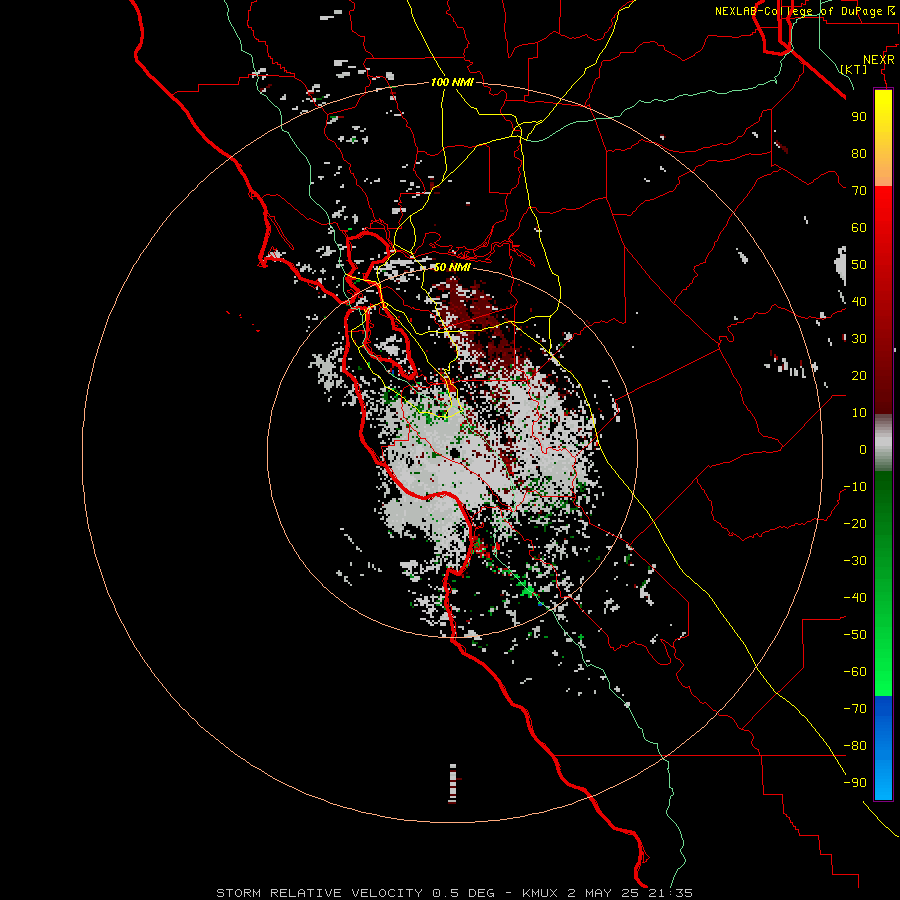Viewport: 900px width, 900px height.
Task: Click the -40 value on velocity scale
Action: click(855, 598)
